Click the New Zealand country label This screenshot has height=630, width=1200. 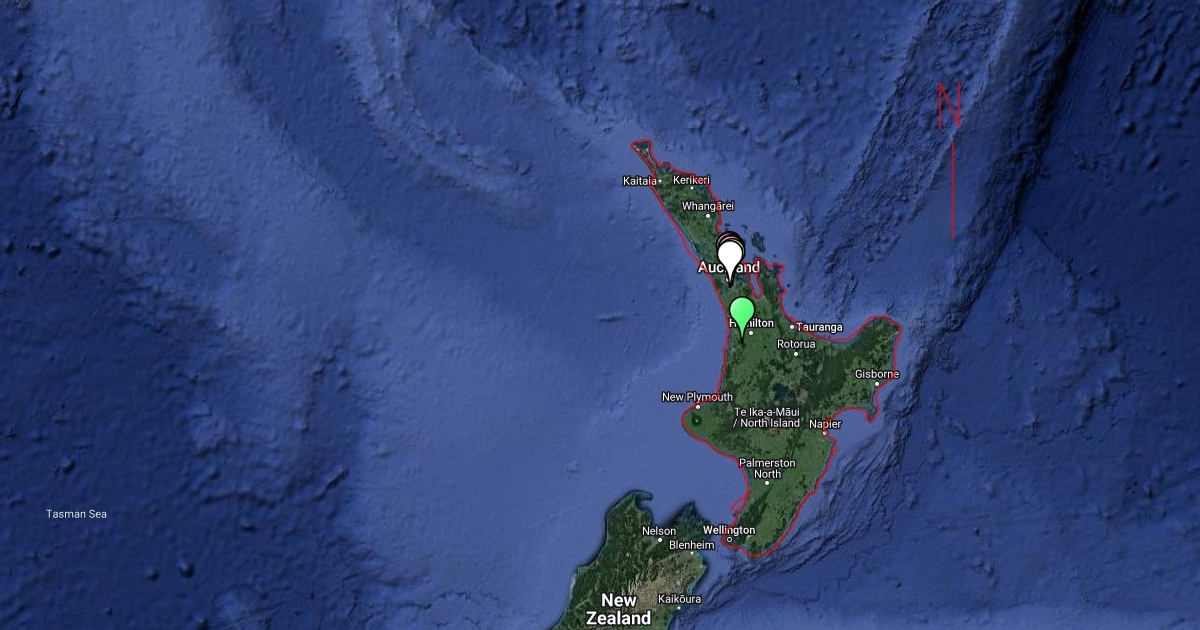click(619, 609)
